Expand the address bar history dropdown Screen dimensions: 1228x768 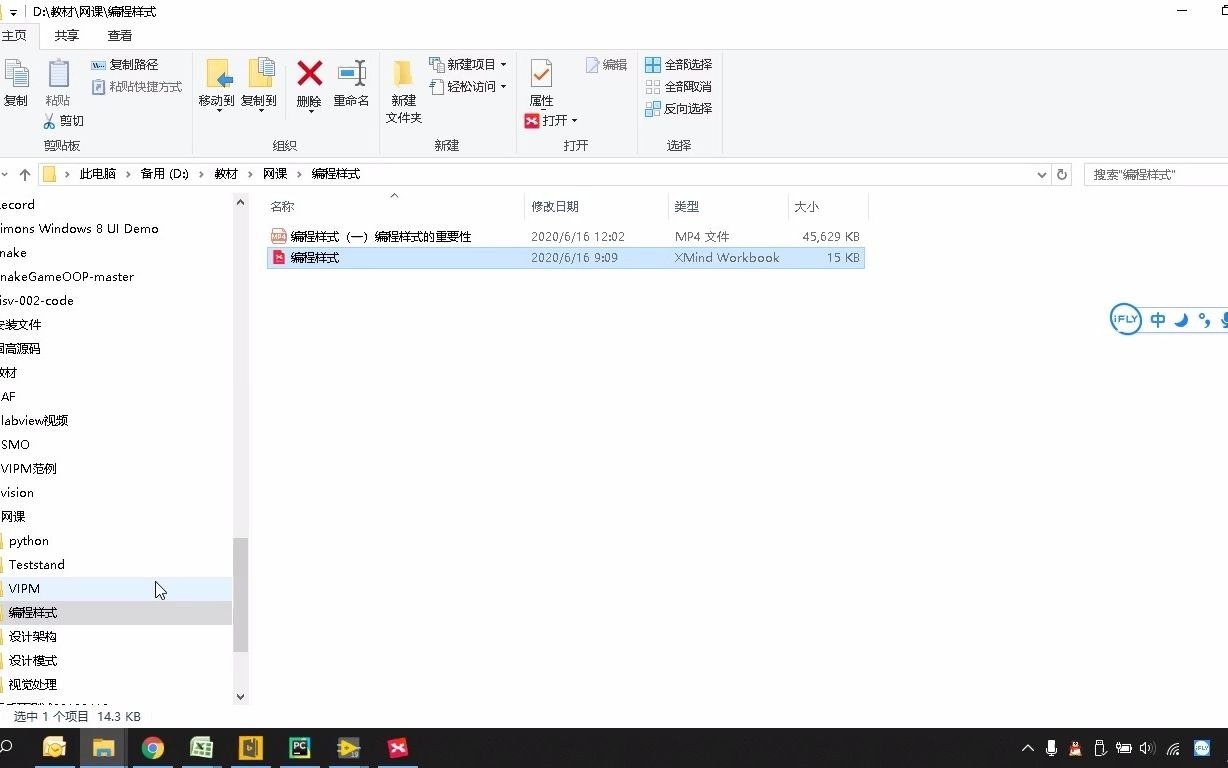[1042, 173]
